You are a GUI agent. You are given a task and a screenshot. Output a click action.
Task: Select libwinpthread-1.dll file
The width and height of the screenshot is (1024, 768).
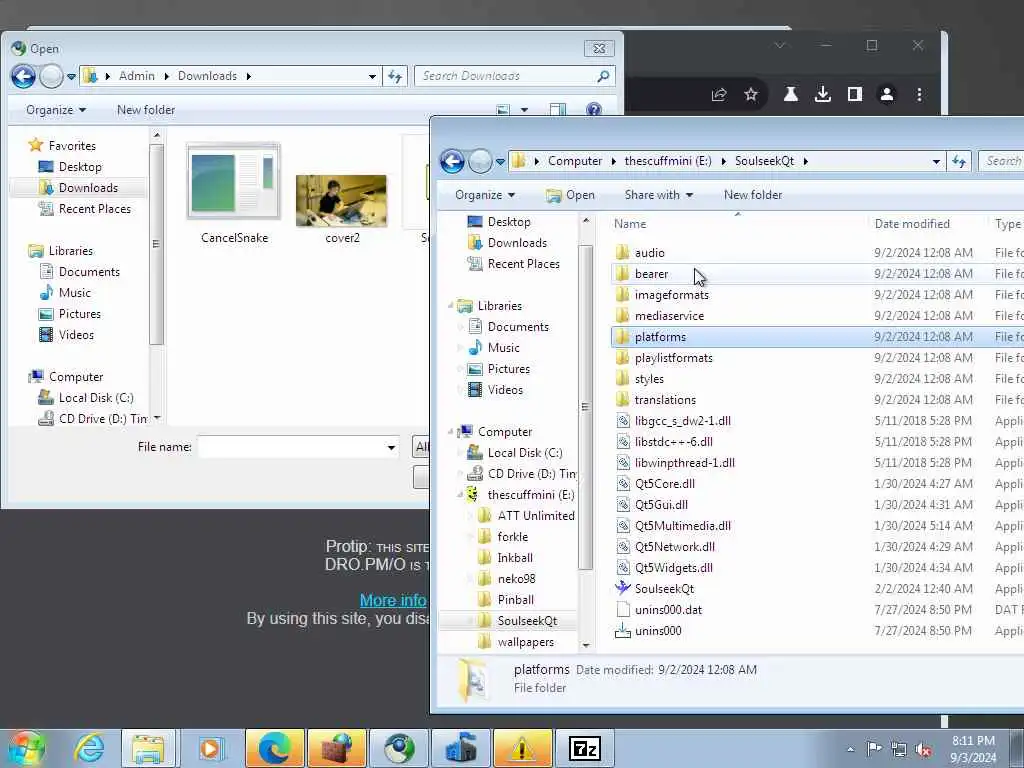tap(684, 463)
